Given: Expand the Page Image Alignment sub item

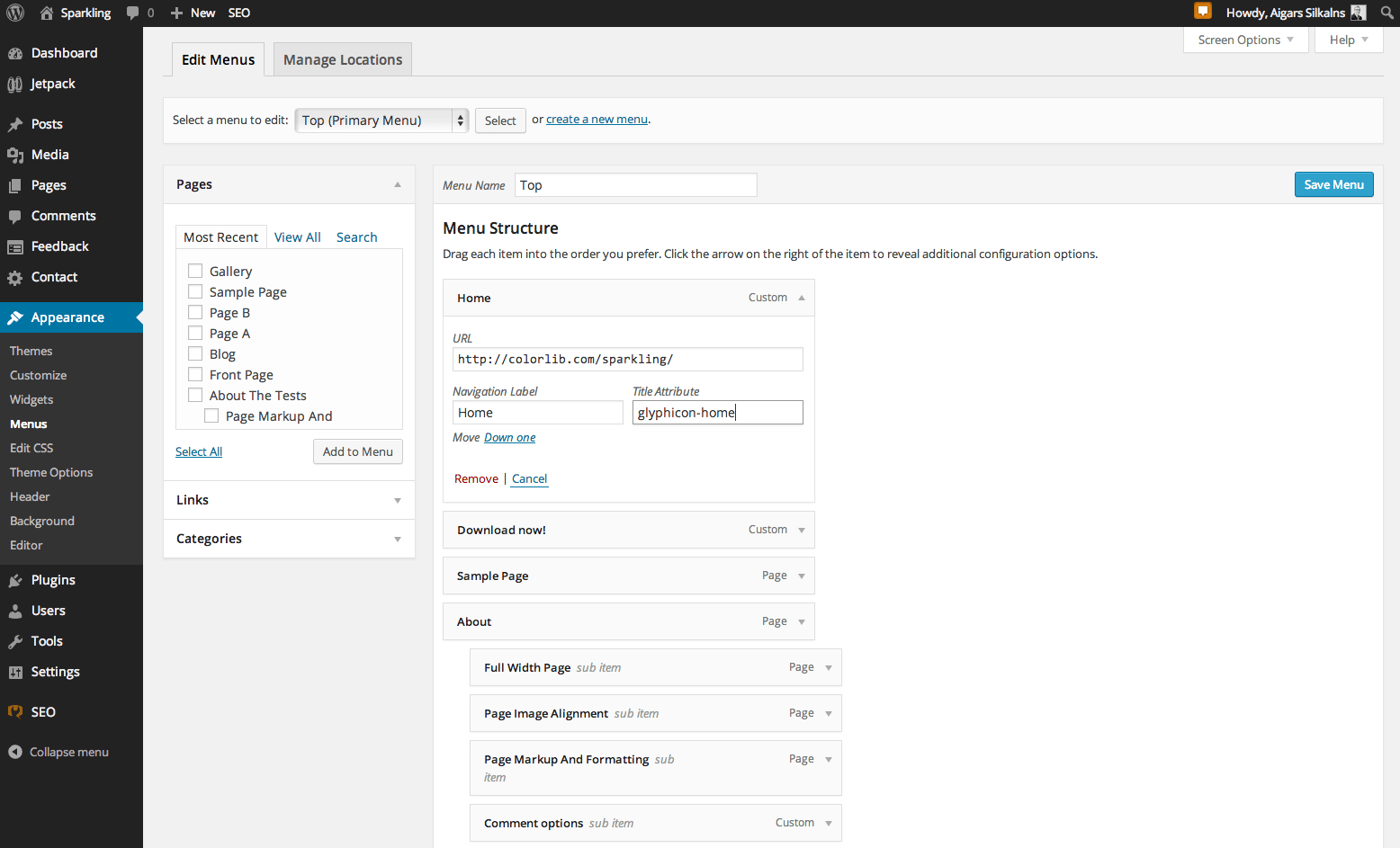Looking at the screenshot, I should pos(829,713).
